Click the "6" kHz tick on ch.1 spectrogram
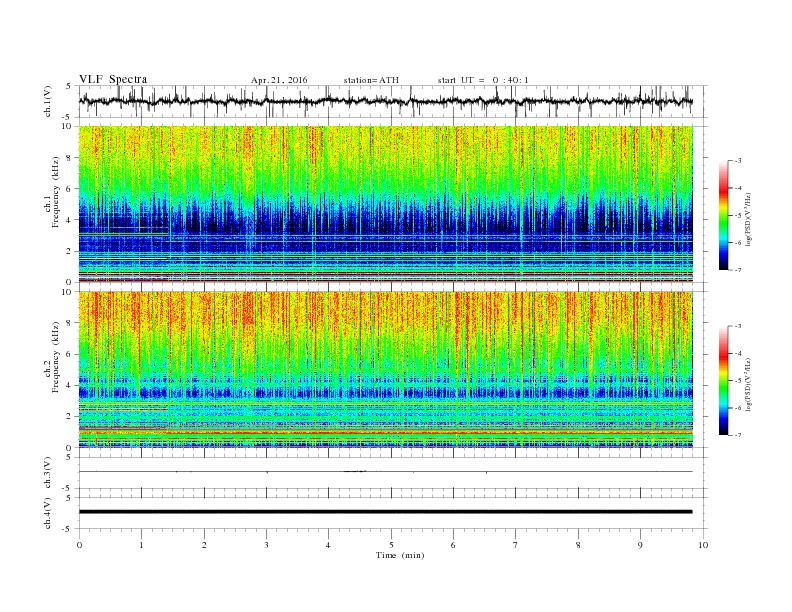This screenshot has width=792, height=612. [x=70, y=189]
